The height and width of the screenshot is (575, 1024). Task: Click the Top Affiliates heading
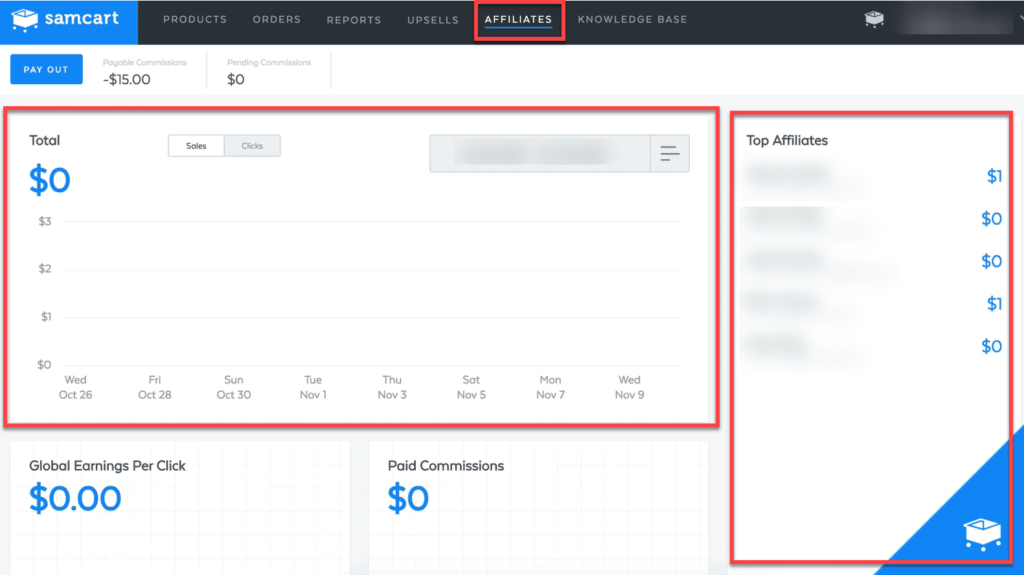[787, 140]
